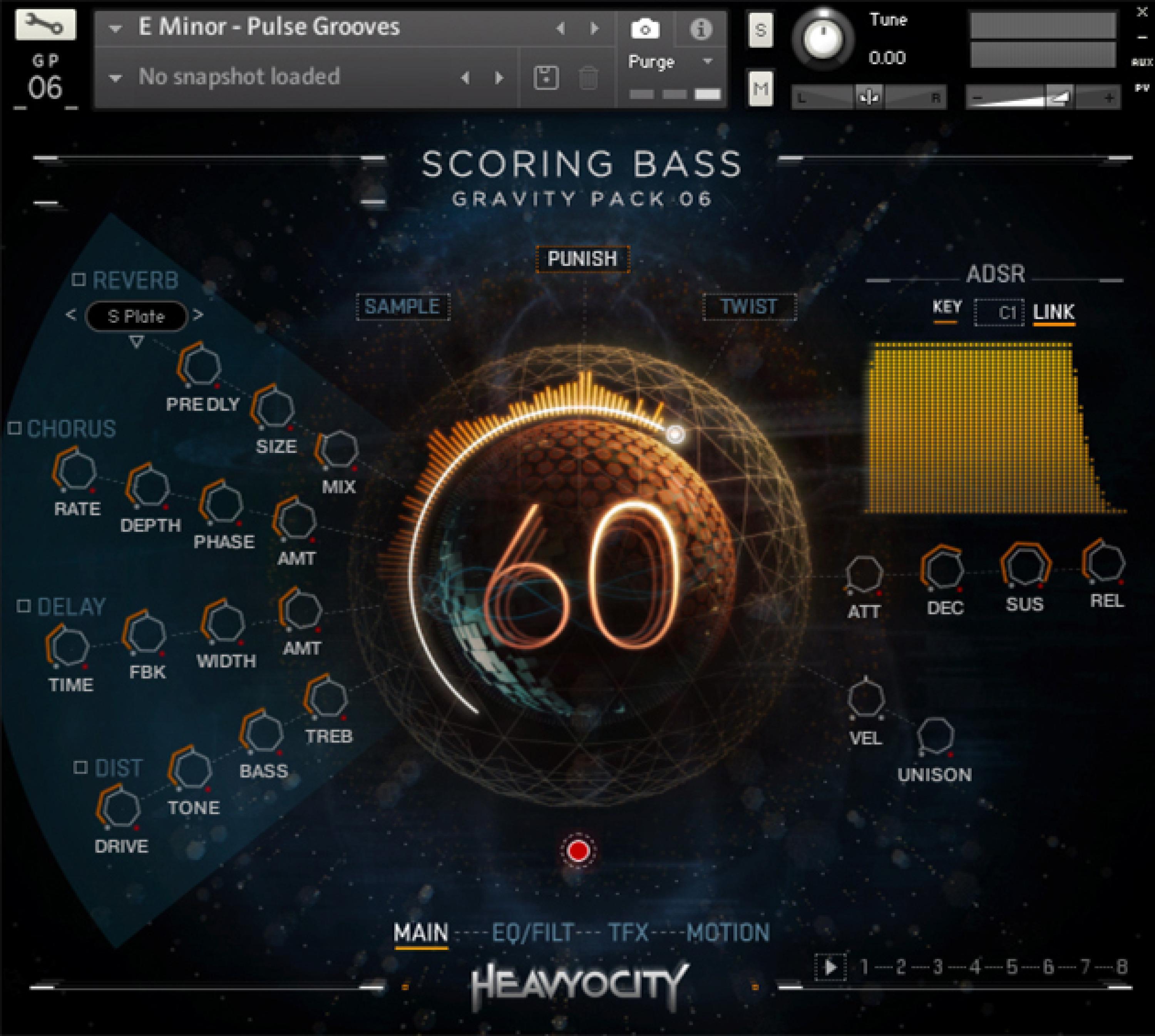Save snapshot with the floppy disk icon
The image size is (1155, 1036).
[546, 77]
